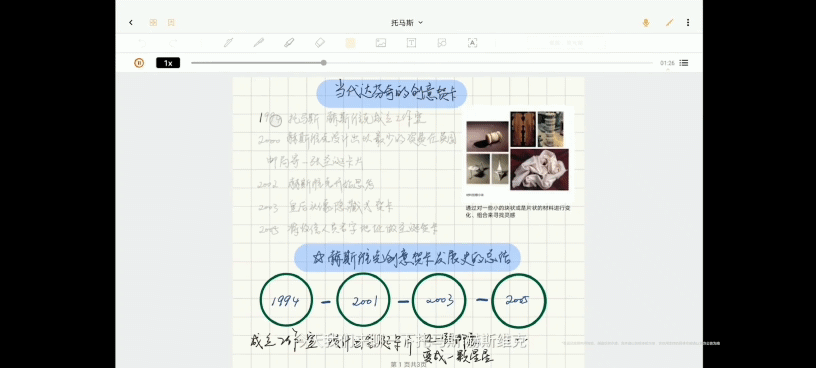This screenshot has height=368, width=816.
Task: Go back using the top-left arrow
Action: click(x=131, y=22)
